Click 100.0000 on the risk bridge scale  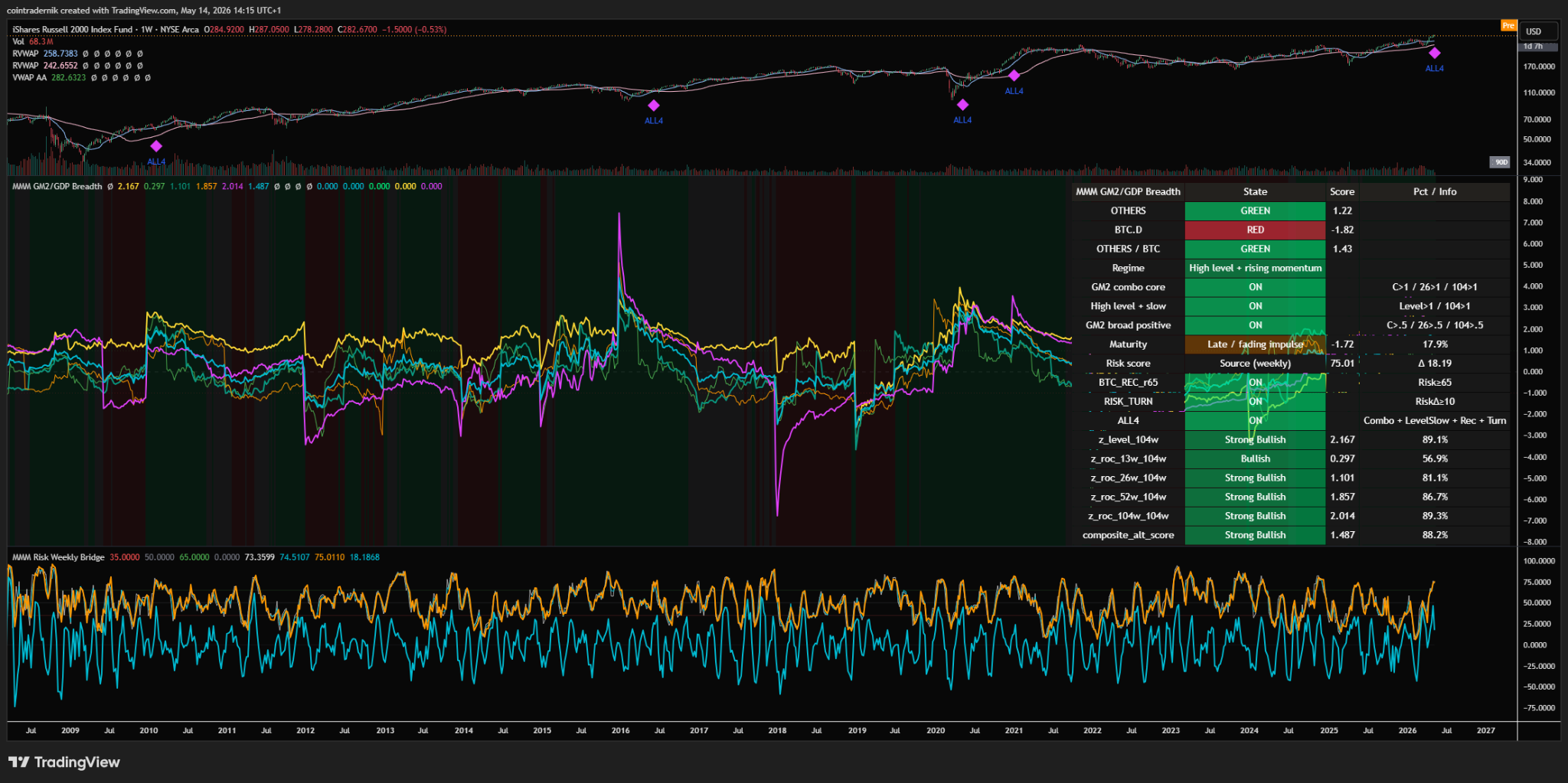pyautogui.click(x=1539, y=561)
